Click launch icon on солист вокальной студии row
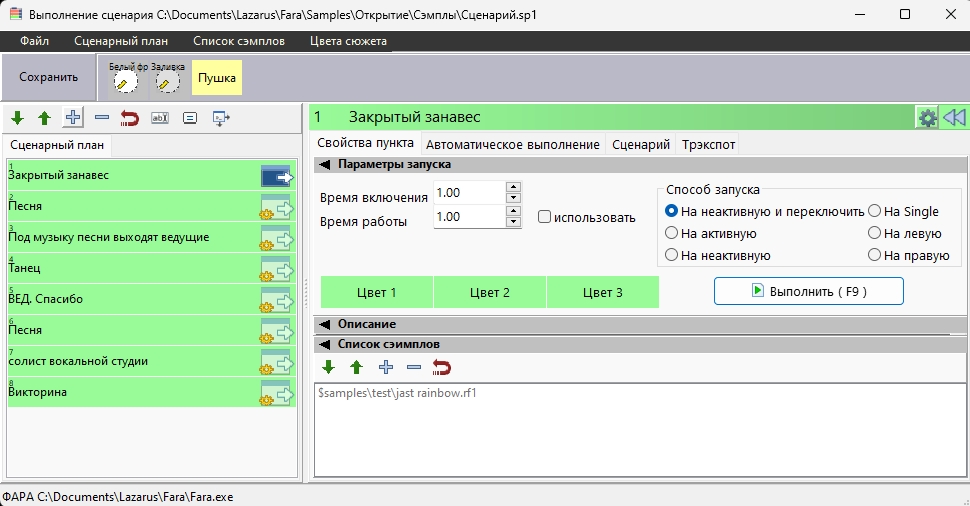Viewport: 970px width, 506px height. coord(277,362)
